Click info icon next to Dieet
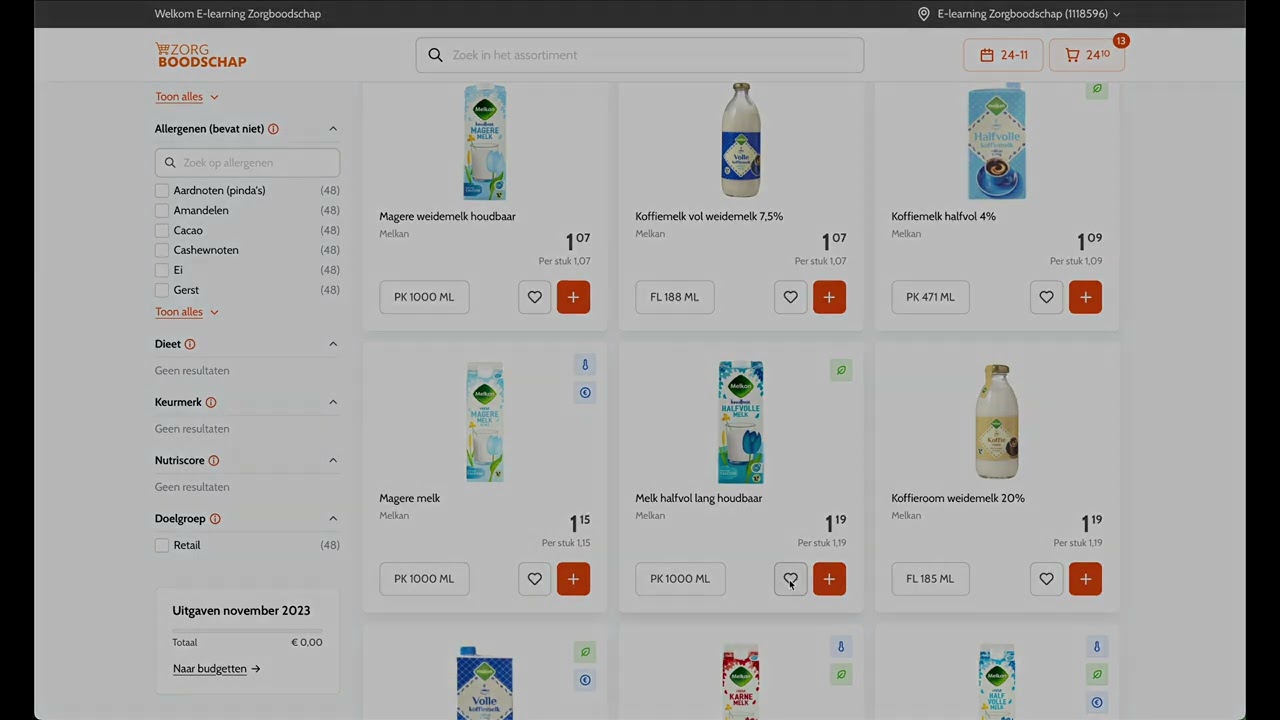Screen dimensions: 1280x720 tap(190, 344)
